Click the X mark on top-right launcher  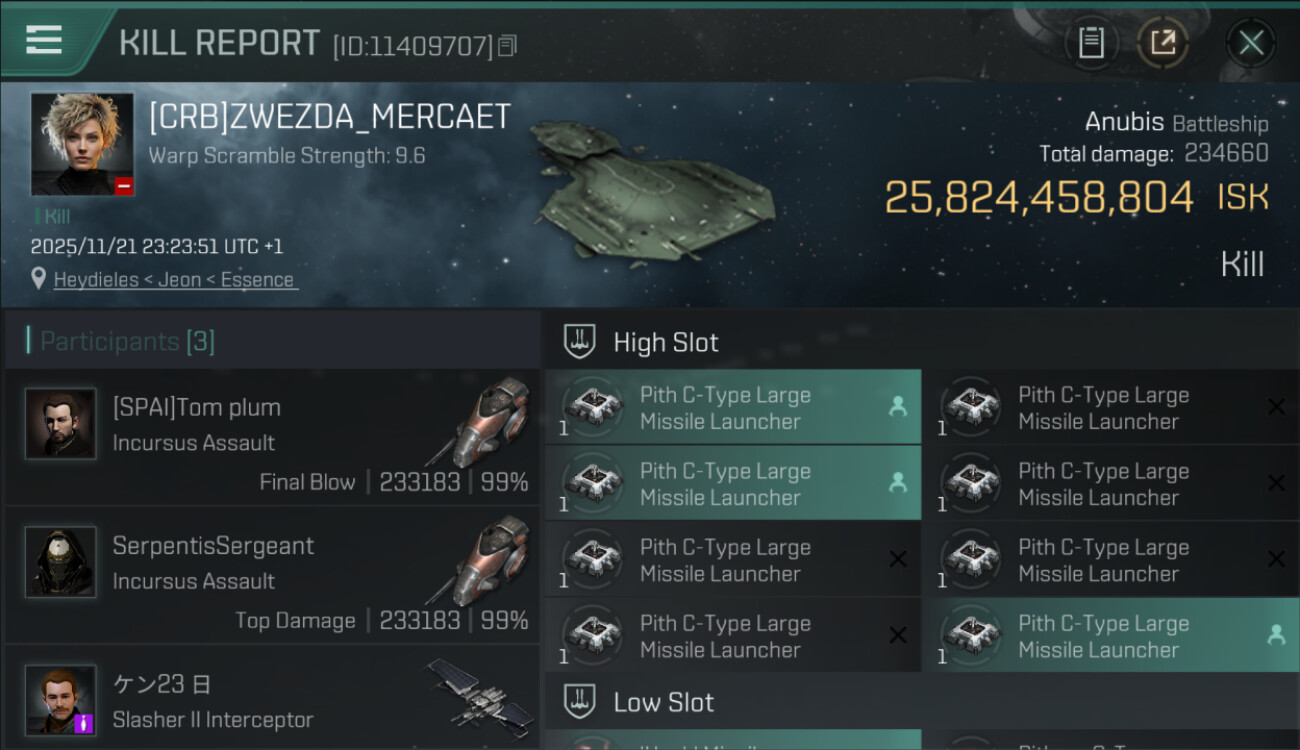1276,407
